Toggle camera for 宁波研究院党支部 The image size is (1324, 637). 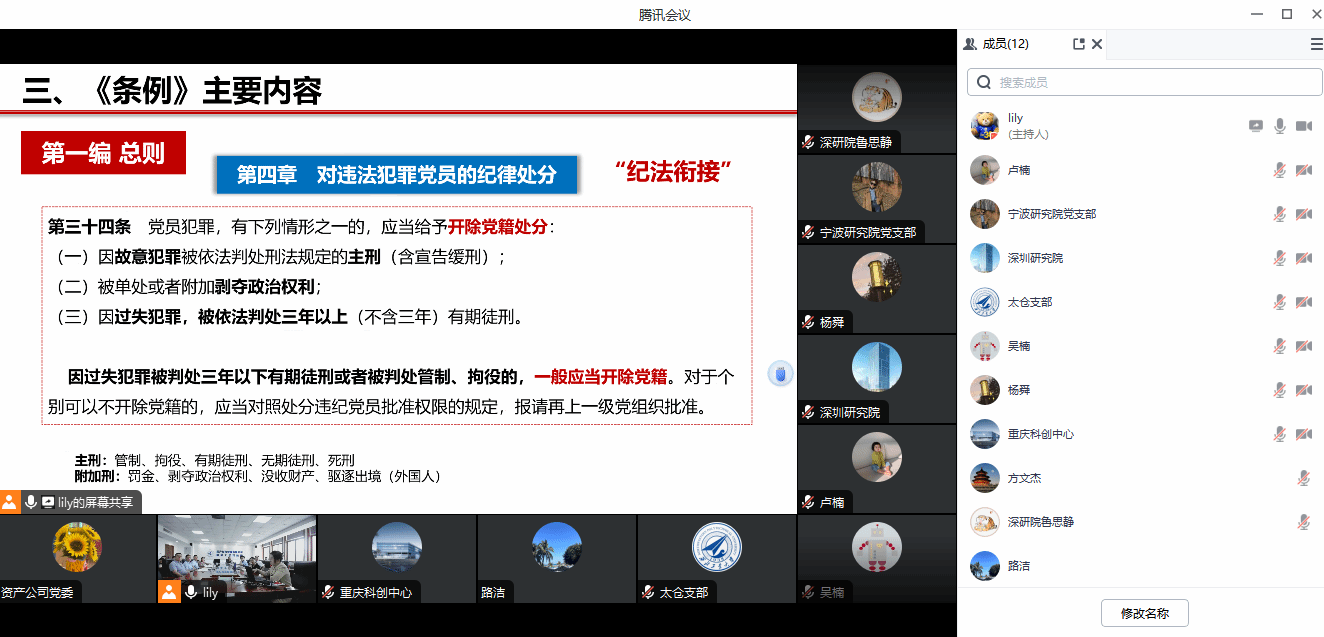pos(1304,214)
